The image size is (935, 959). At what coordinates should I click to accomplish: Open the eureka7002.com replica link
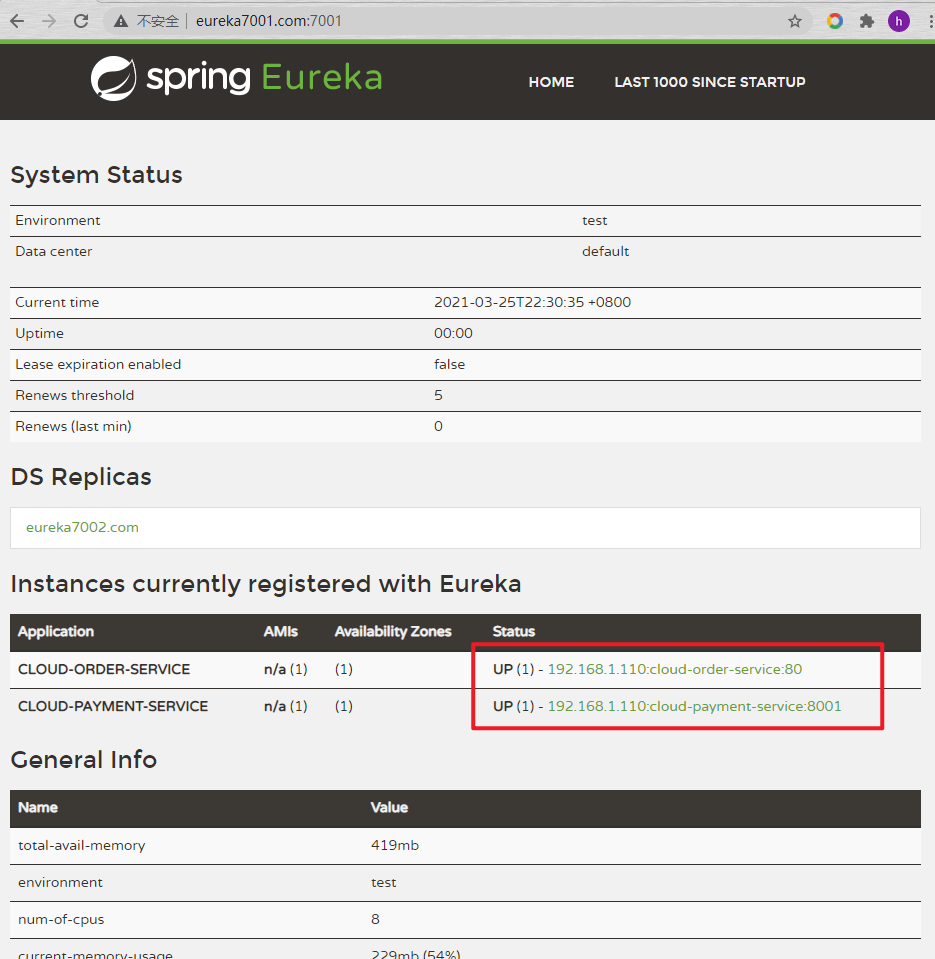point(82,527)
